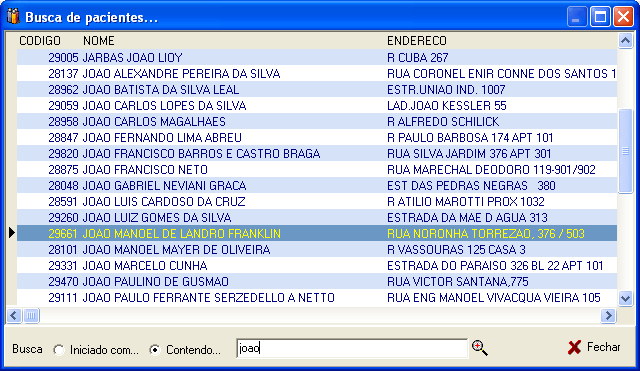640x371 pixels.
Task: Click address ESTRADA DO PARAISO 326 BL 22
Action: (473, 266)
